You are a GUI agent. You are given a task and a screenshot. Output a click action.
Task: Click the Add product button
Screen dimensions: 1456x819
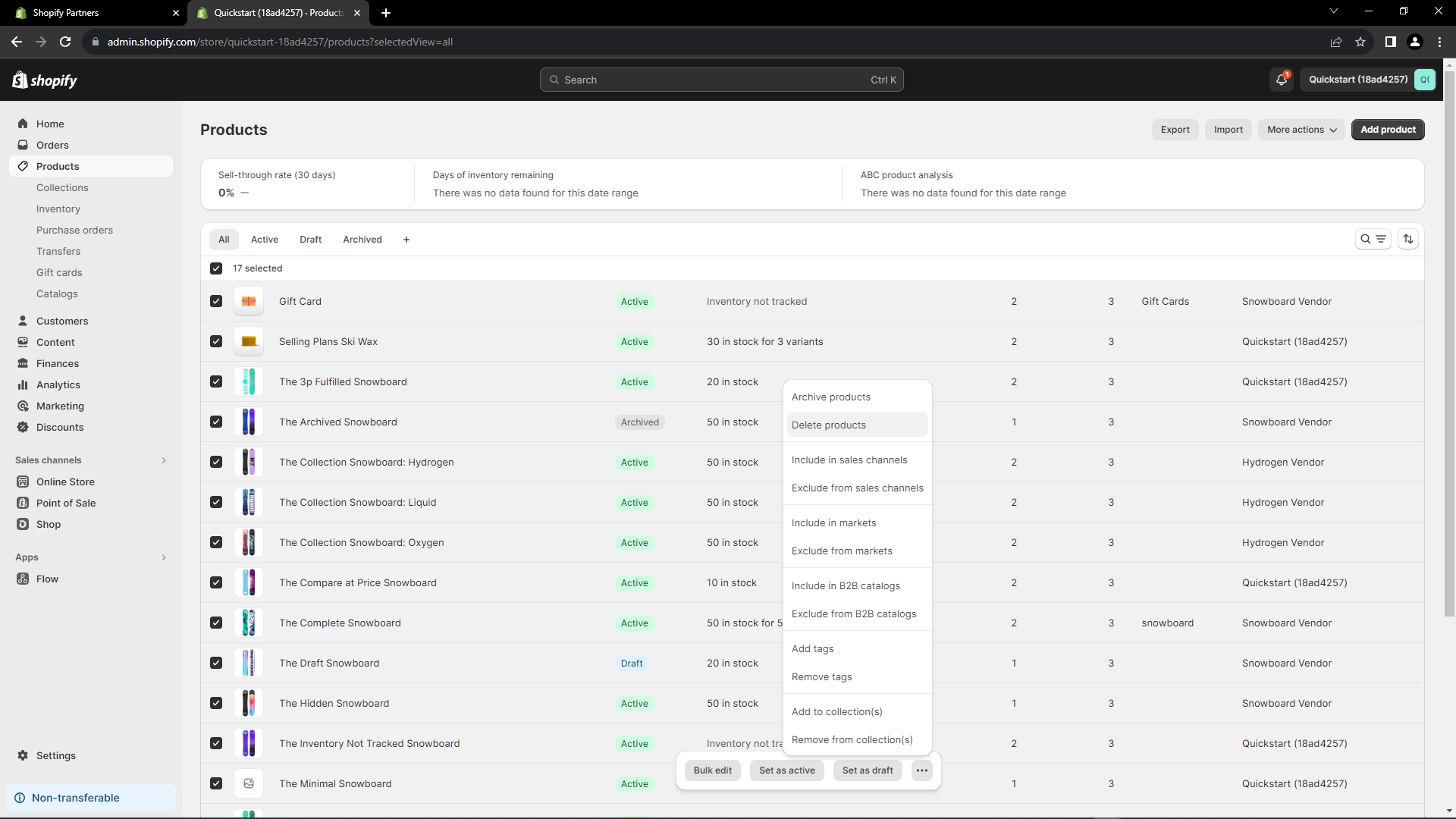coord(1387,129)
